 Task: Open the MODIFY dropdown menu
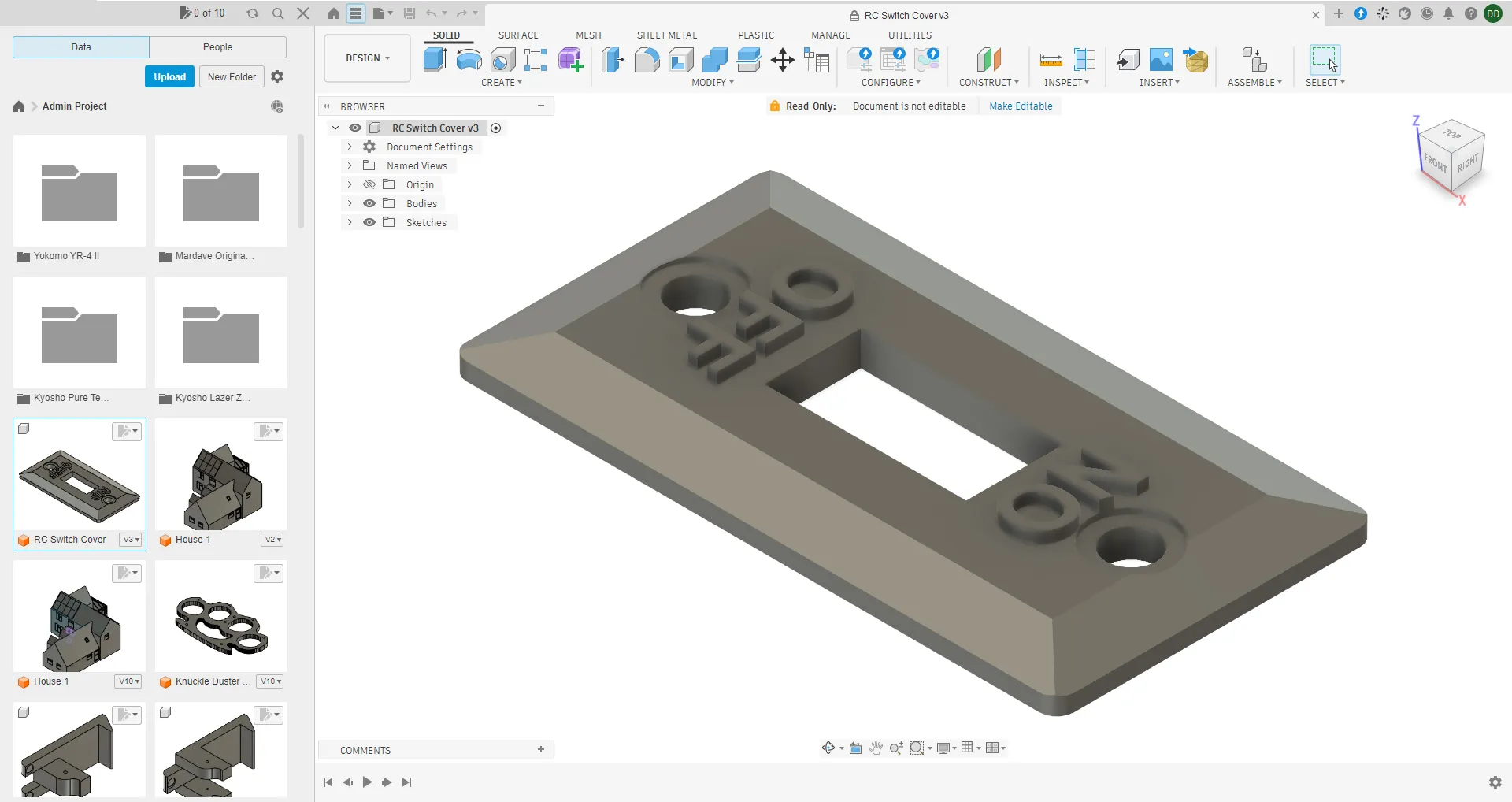coord(713,82)
